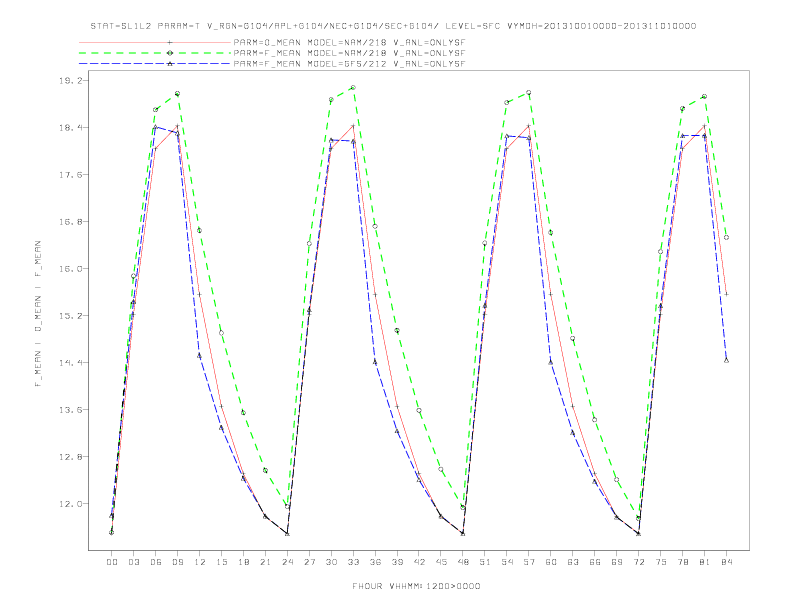Click forecast hour label 30 on x-axis
The height and width of the screenshot is (612, 792).
[331, 562]
